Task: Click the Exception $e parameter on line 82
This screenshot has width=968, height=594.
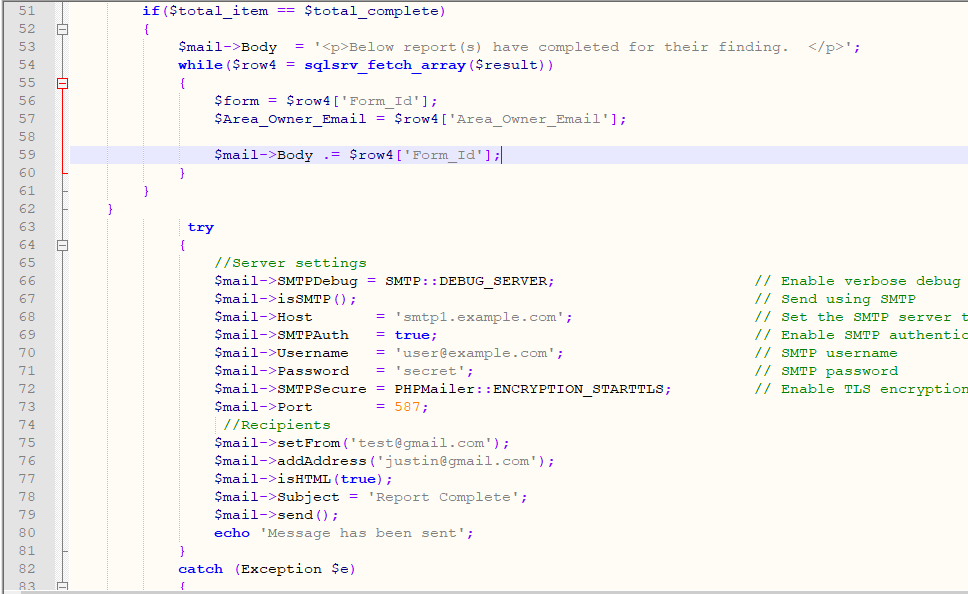Action: 294,569
